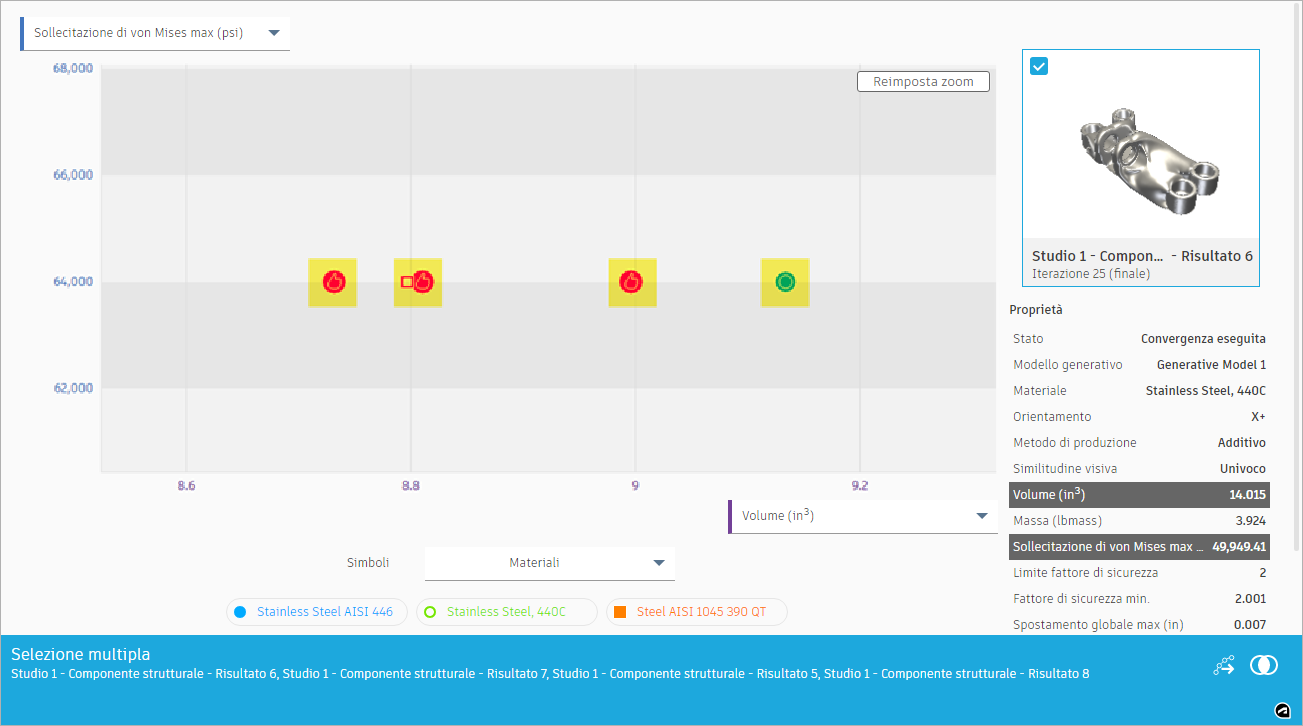The height and width of the screenshot is (726, 1303).
Task: Click the green outlined swatch for Stainless Steel 440C
Action: pos(430,611)
